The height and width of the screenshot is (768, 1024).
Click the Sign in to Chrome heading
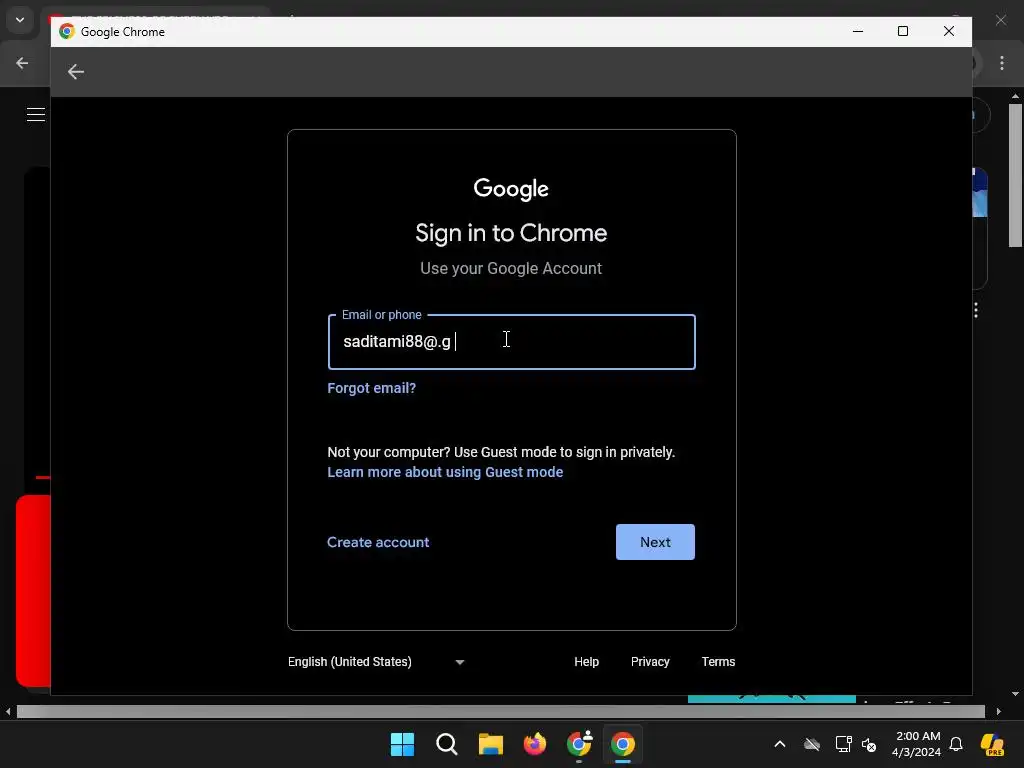(x=511, y=233)
